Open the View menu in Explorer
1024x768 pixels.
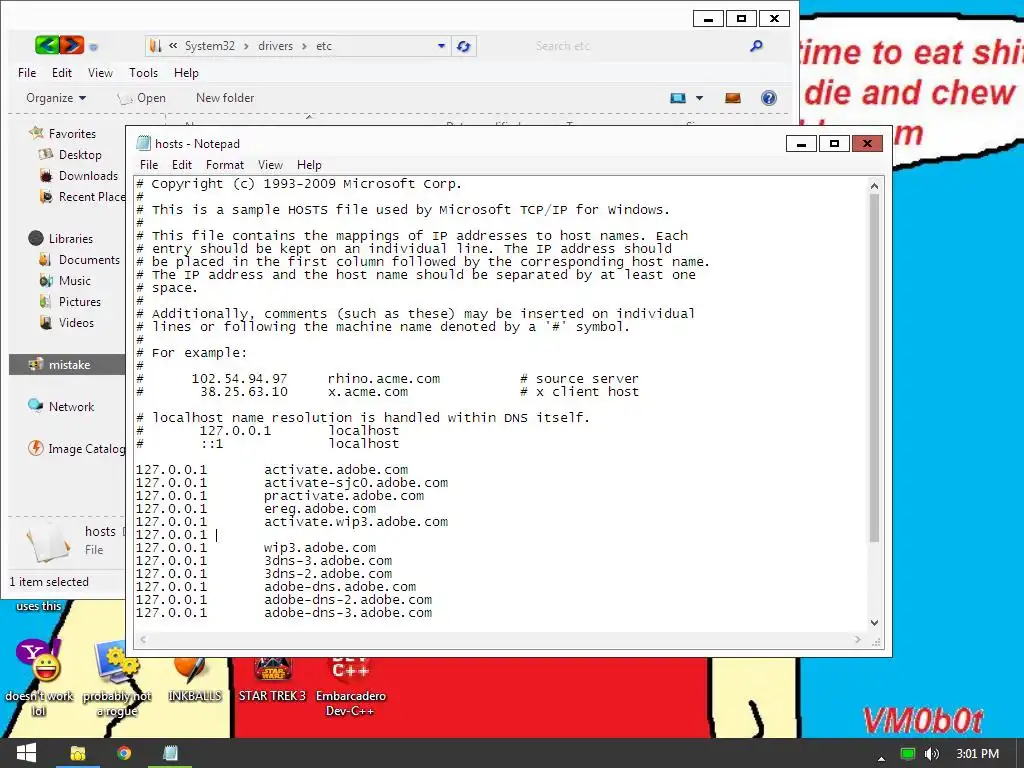click(100, 72)
